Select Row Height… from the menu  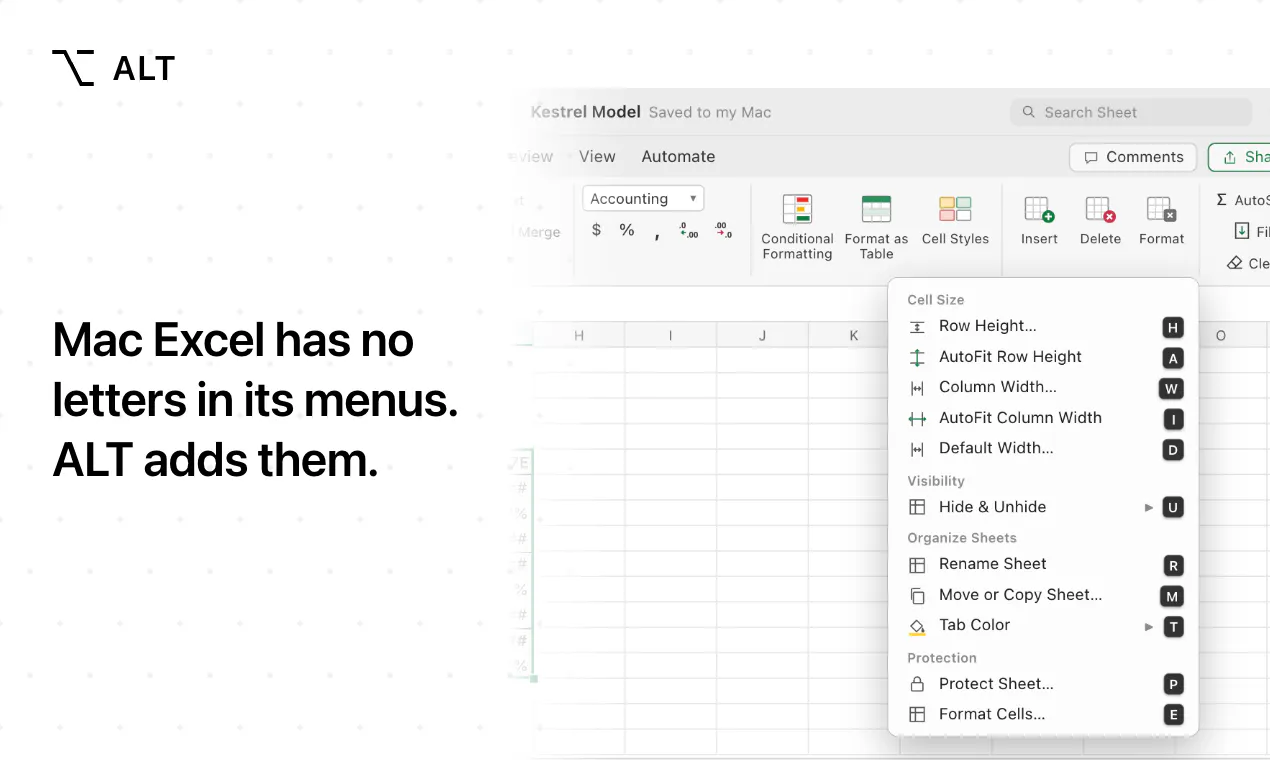(1043, 326)
